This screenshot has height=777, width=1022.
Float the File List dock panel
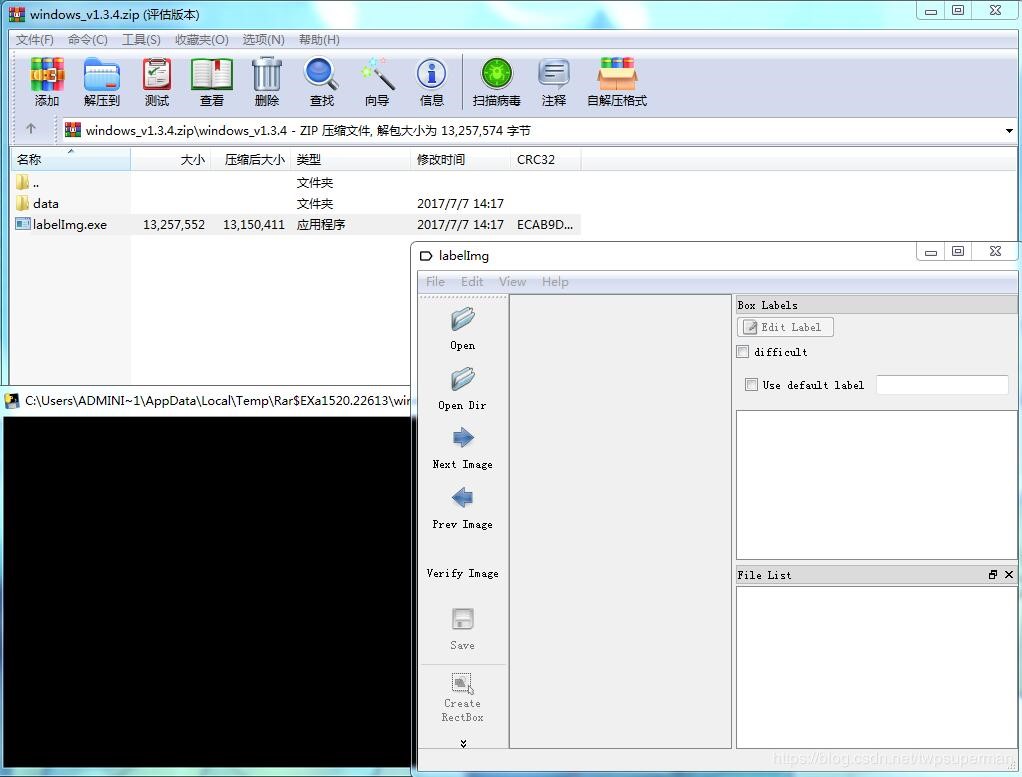993,575
